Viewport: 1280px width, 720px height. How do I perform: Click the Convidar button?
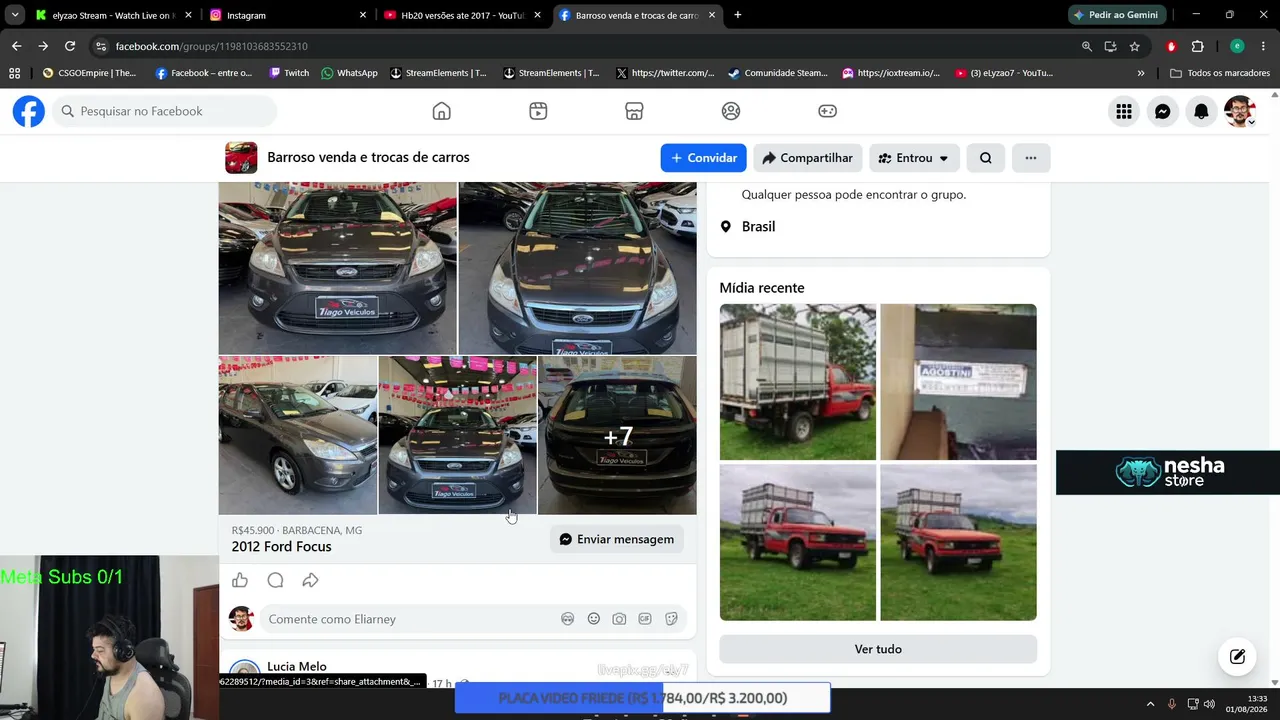pos(703,158)
